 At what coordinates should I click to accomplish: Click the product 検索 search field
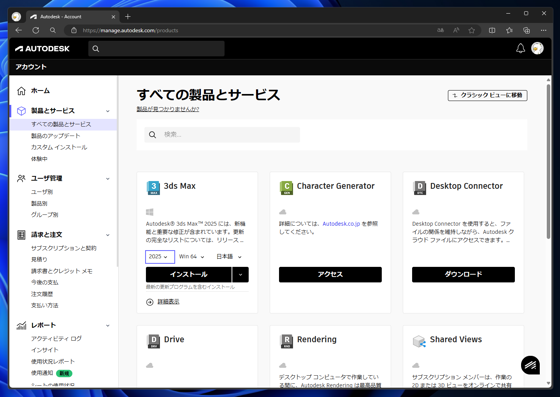point(222,135)
